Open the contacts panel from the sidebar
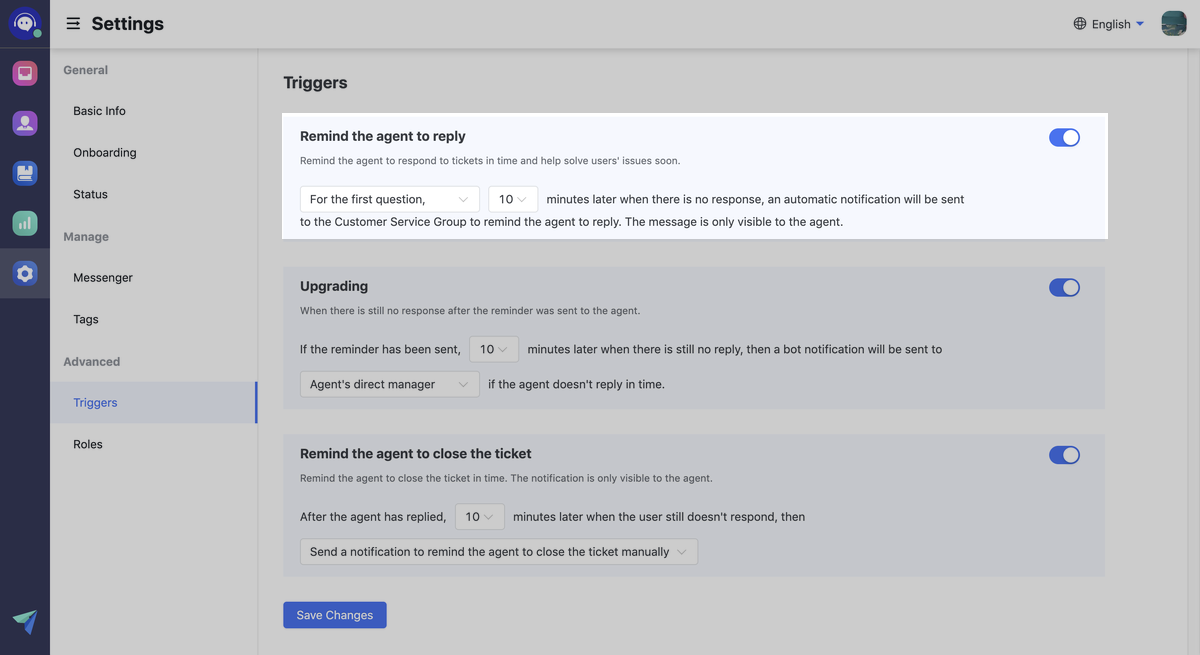The height and width of the screenshot is (655, 1200). click(x=22, y=122)
